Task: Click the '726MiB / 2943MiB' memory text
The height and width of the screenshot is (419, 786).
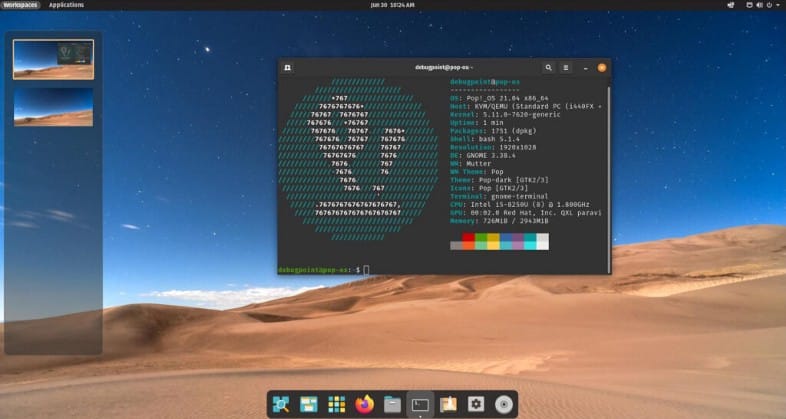Action: 515,221
